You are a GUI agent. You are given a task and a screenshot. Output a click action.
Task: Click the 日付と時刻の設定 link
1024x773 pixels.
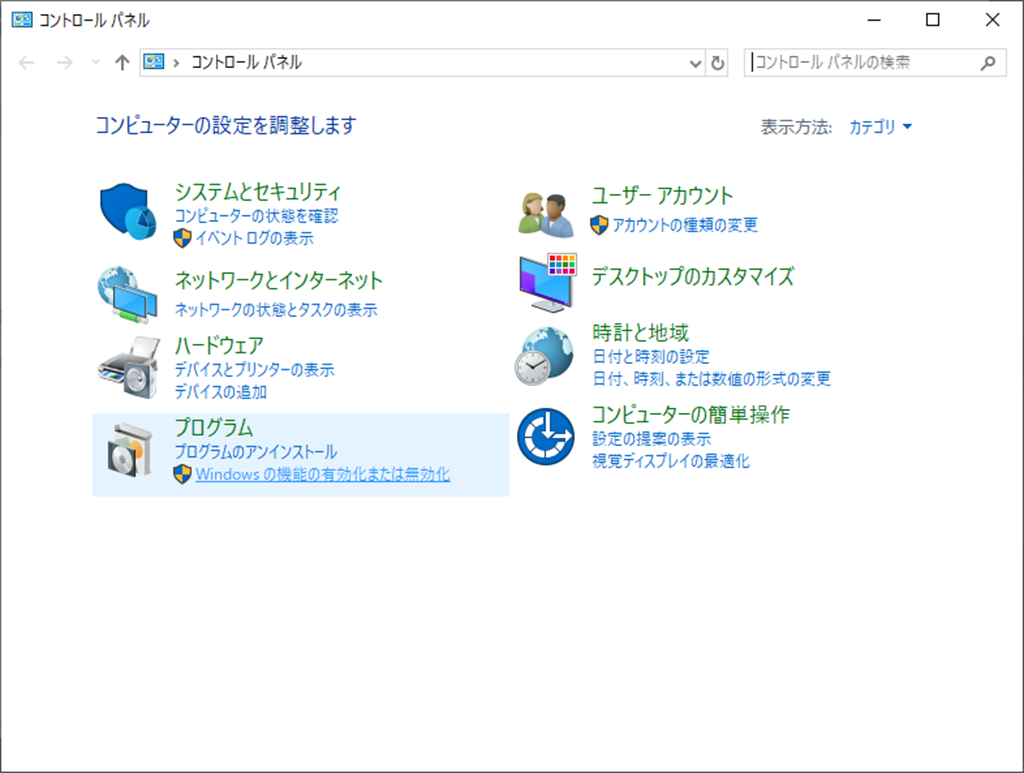coord(651,357)
